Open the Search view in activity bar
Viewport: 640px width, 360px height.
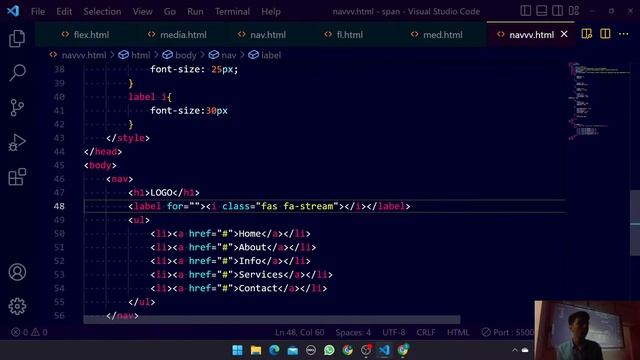point(17,73)
